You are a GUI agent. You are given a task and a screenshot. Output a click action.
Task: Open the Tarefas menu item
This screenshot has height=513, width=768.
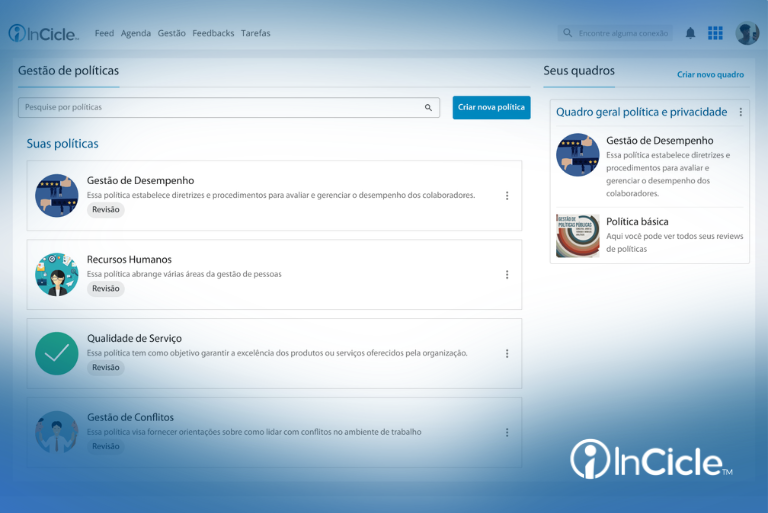[256, 33]
